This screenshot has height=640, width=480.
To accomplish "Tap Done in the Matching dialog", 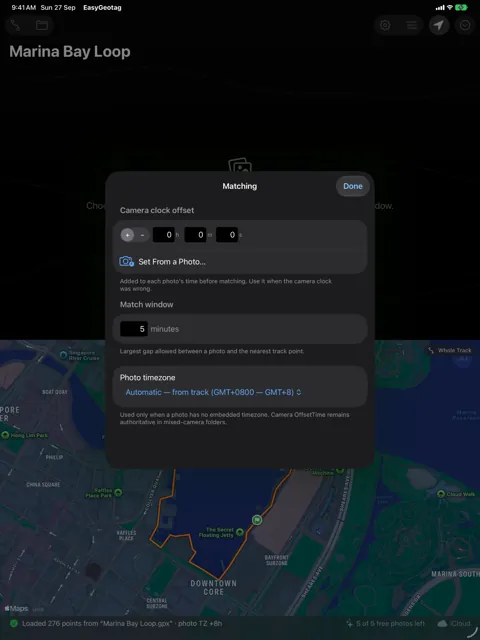I will point(353,186).
